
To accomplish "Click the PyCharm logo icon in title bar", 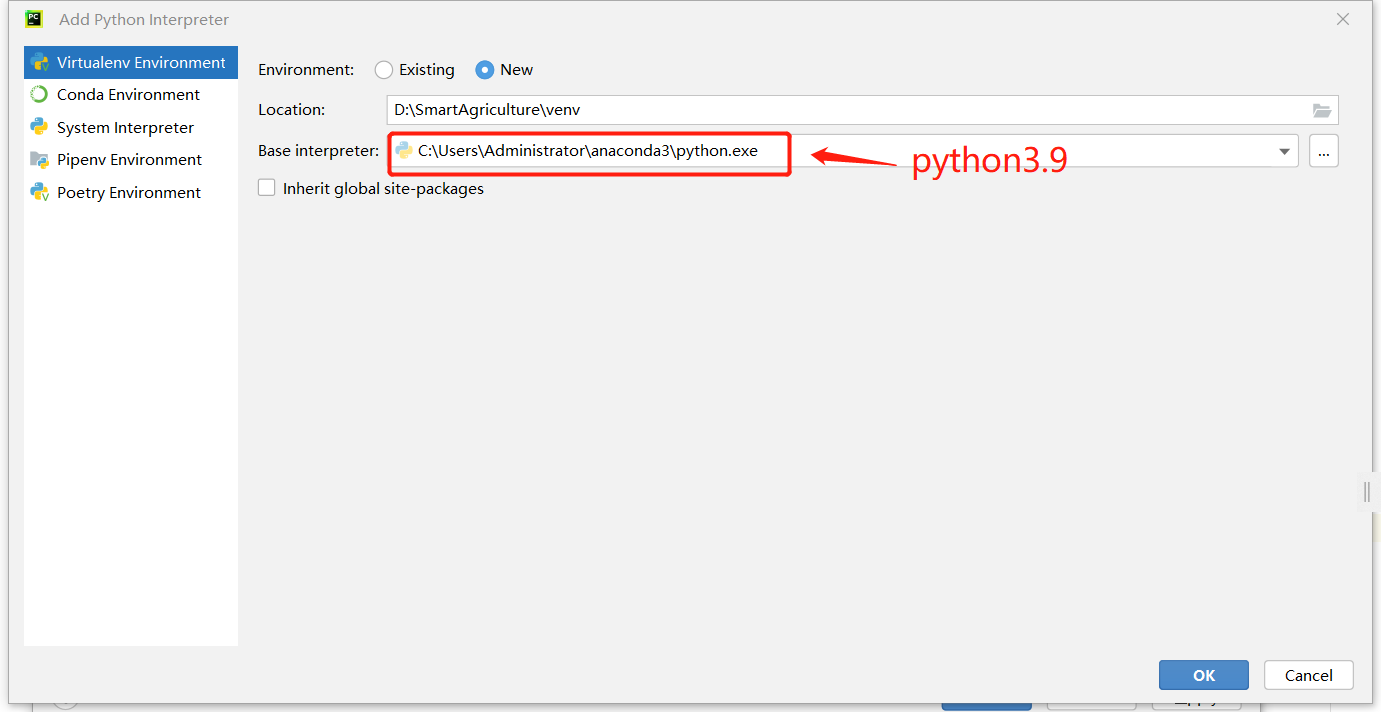I will (33, 19).
